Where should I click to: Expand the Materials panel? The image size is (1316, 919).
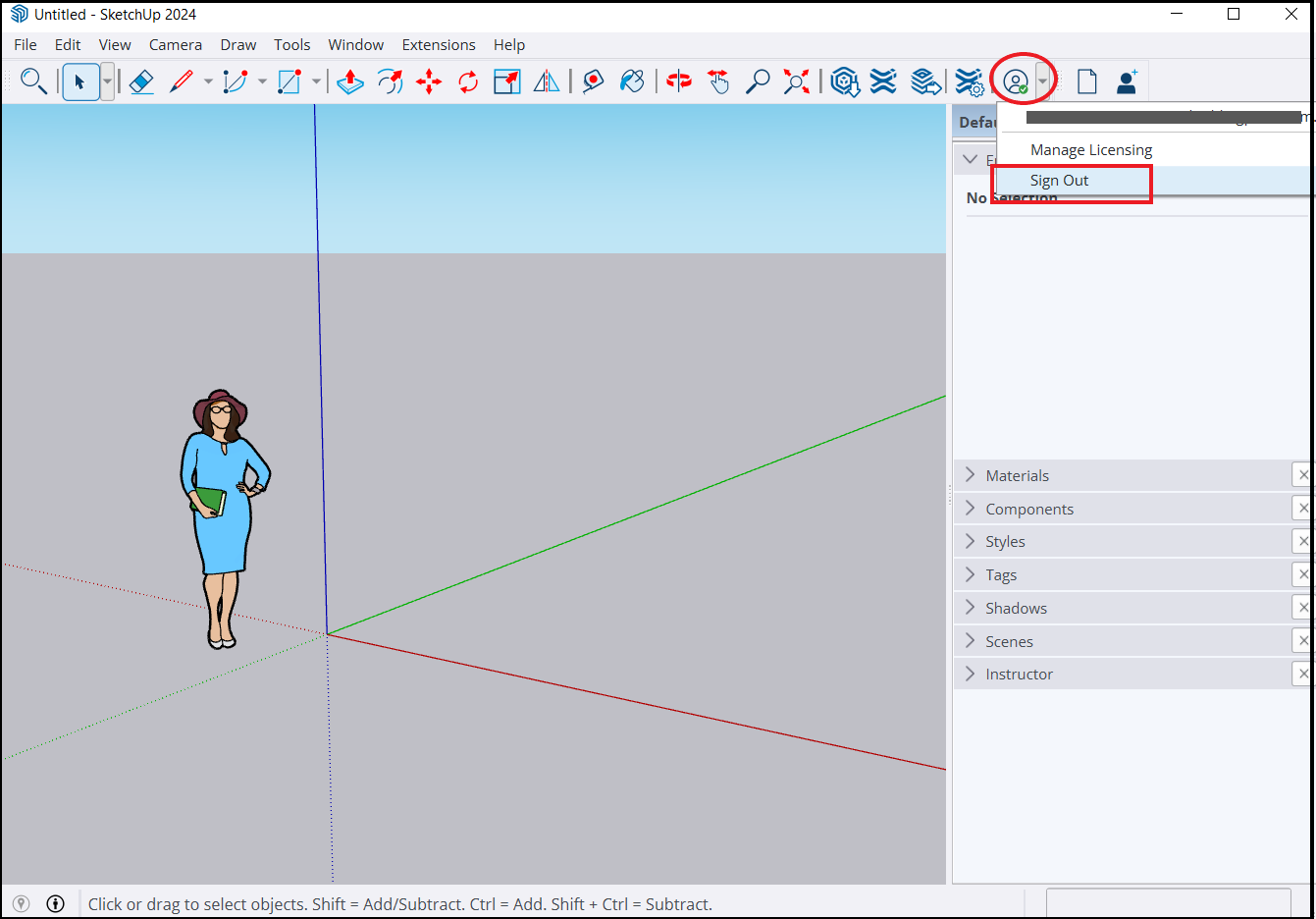click(x=1017, y=475)
